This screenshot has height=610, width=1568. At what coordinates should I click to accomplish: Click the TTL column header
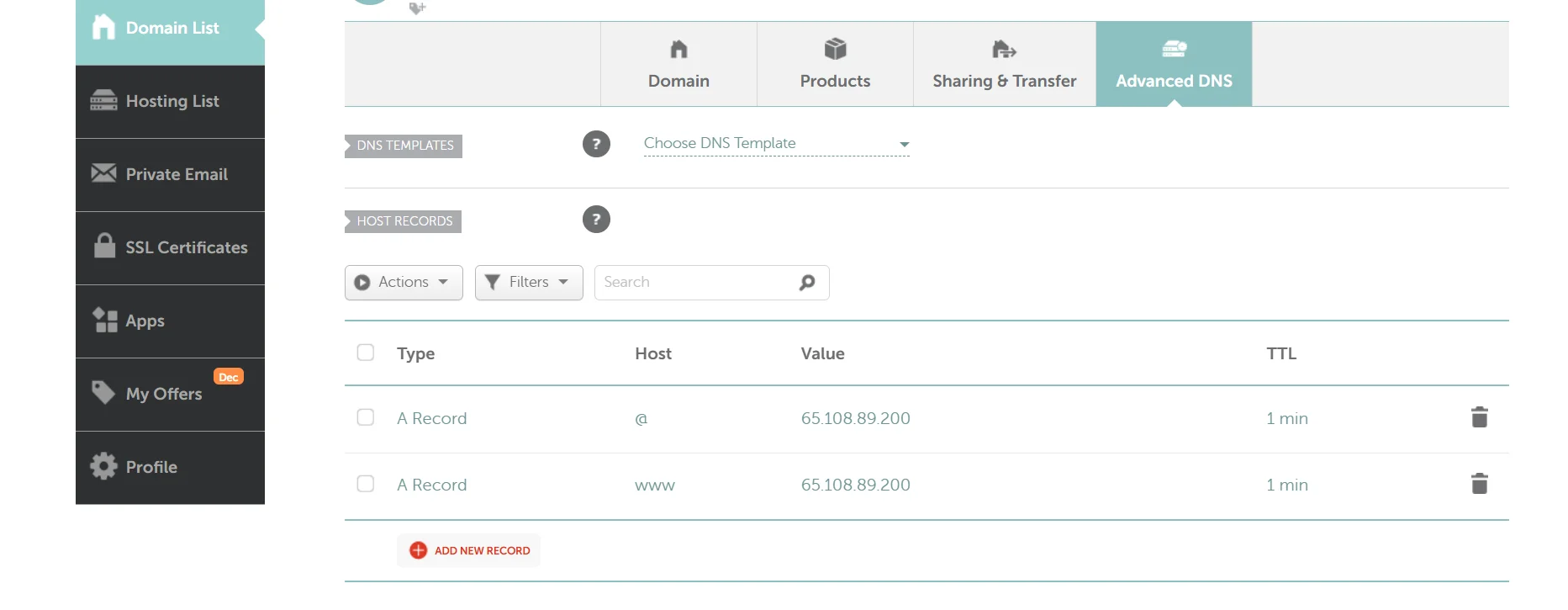pyautogui.click(x=1281, y=353)
